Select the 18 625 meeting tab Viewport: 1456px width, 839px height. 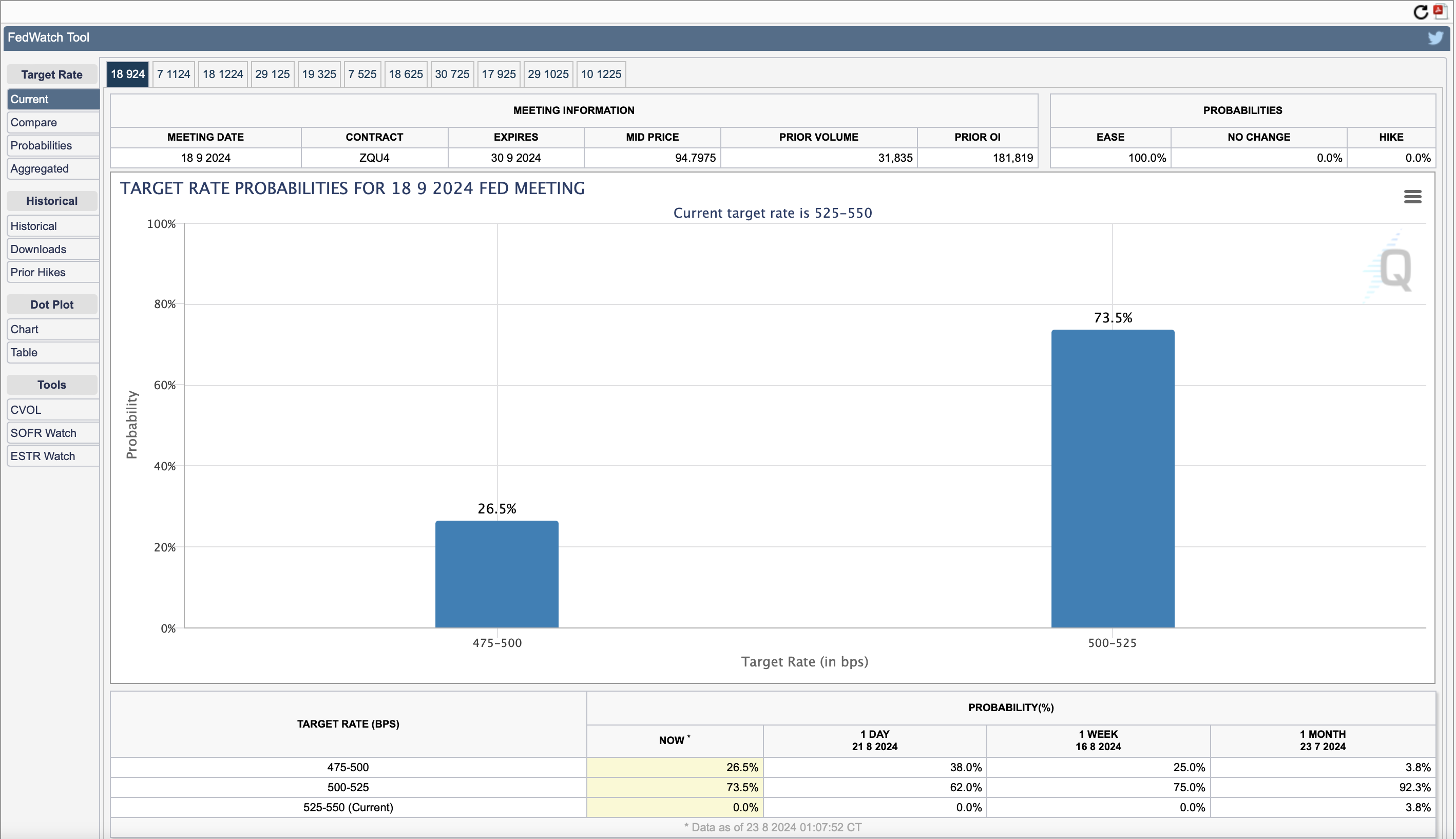point(406,74)
